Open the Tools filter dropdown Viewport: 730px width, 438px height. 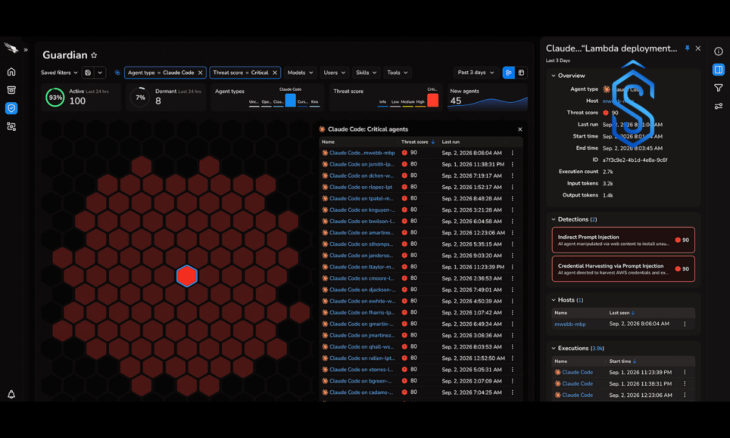(397, 73)
